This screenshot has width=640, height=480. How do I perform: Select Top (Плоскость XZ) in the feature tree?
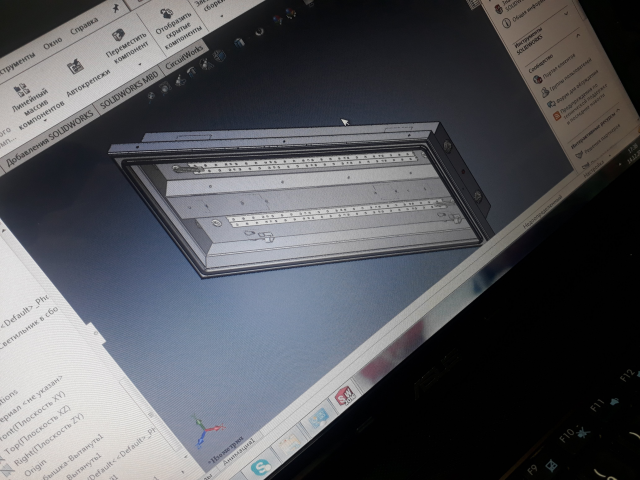tap(38, 431)
